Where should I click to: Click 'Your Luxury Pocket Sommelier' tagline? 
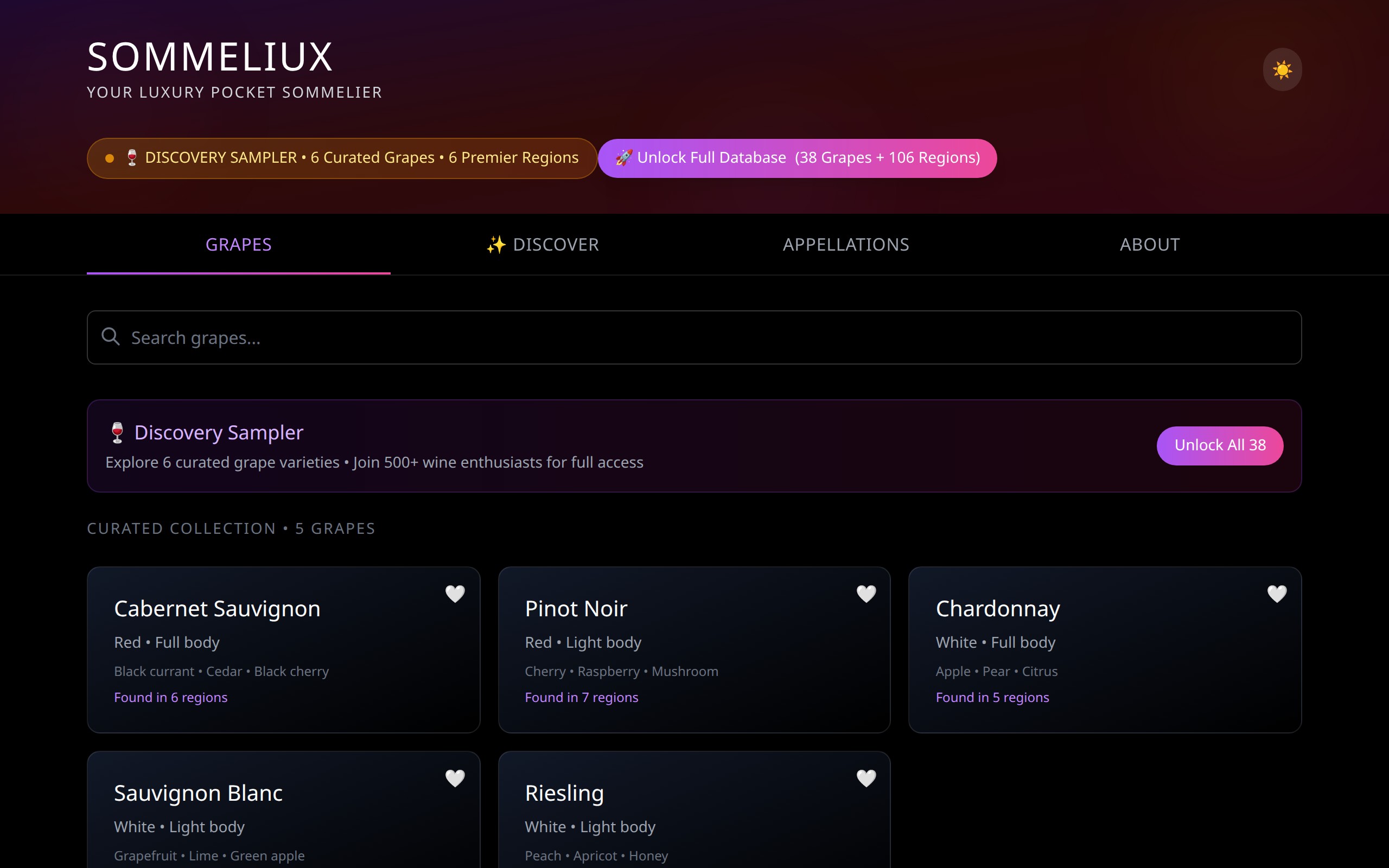[x=234, y=92]
